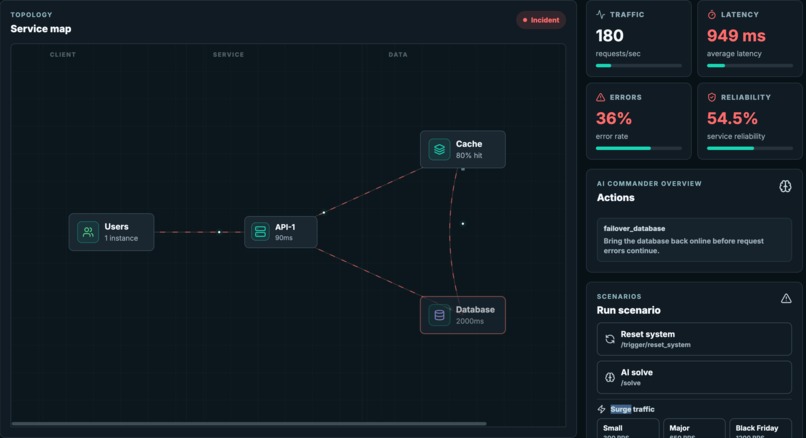Viewport: 806px width, 438px height.
Task: Click the Incident status badge
Action: pos(541,20)
